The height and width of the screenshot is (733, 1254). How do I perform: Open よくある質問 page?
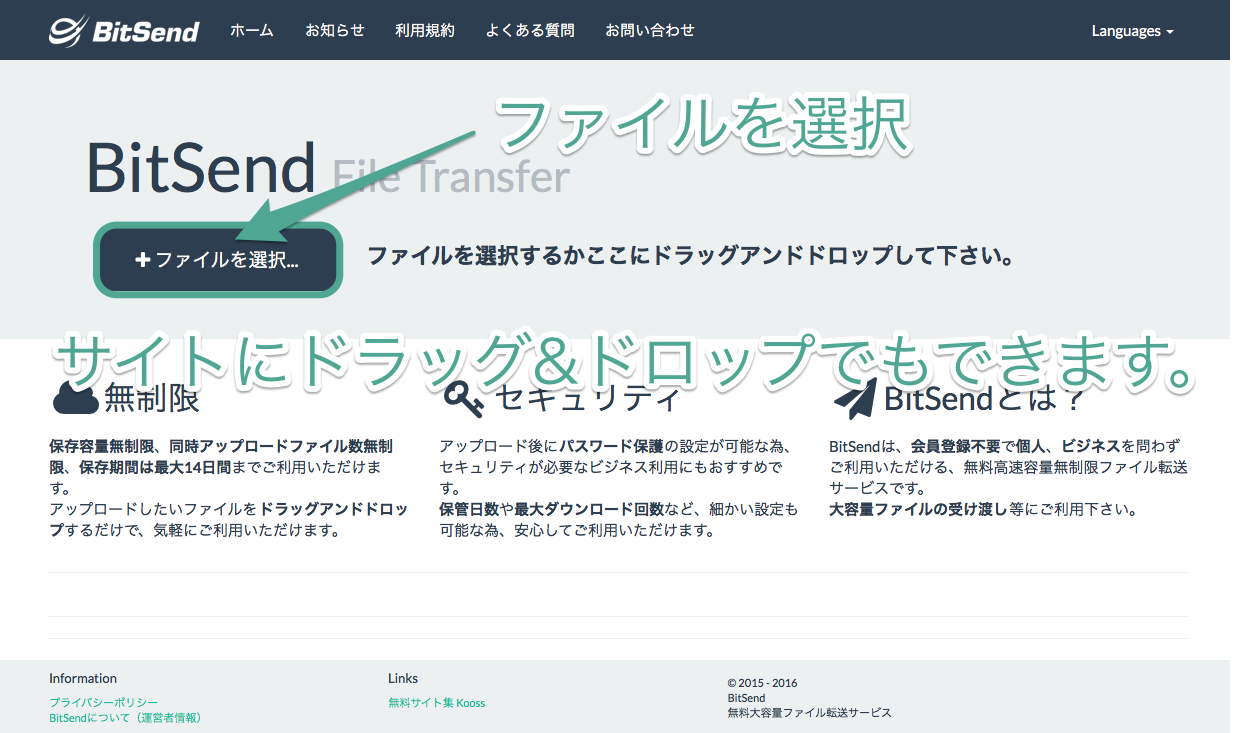point(529,30)
